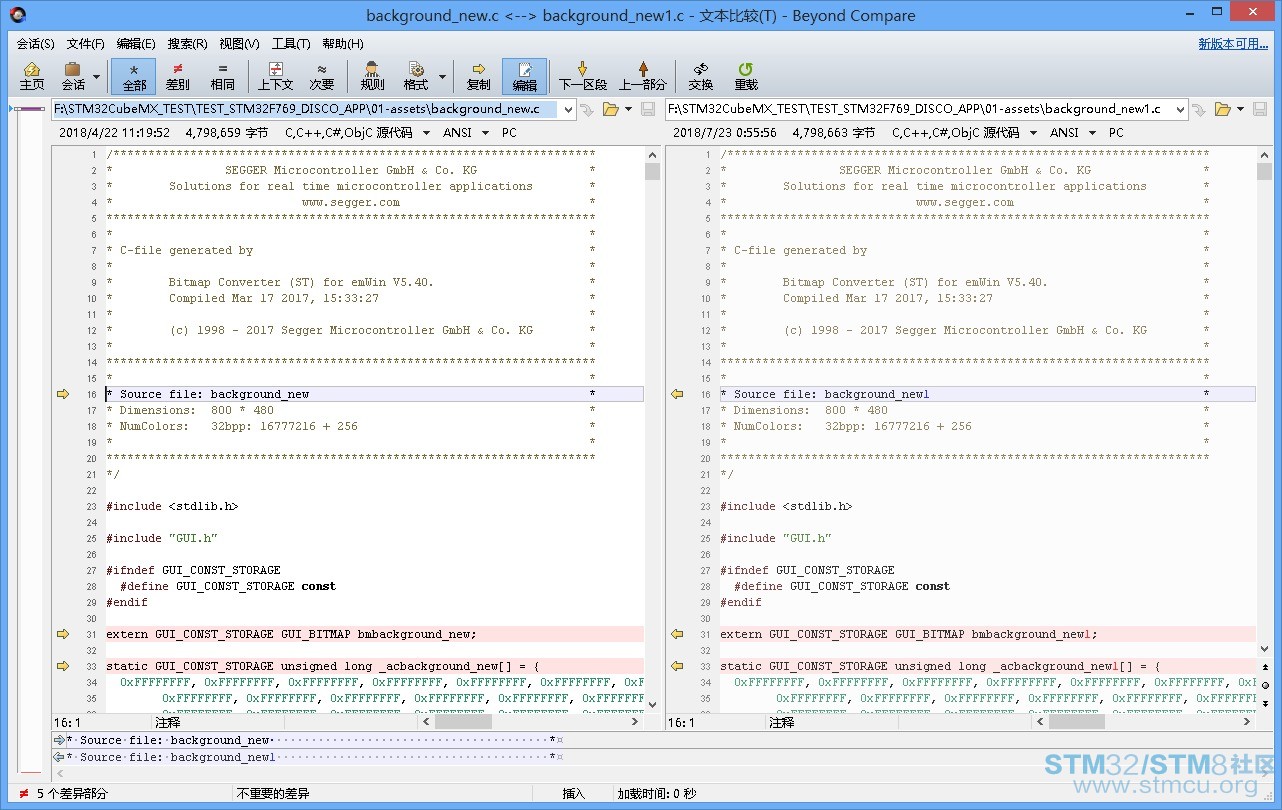Click the right pane line '#include "GUI.h"'

pos(776,538)
